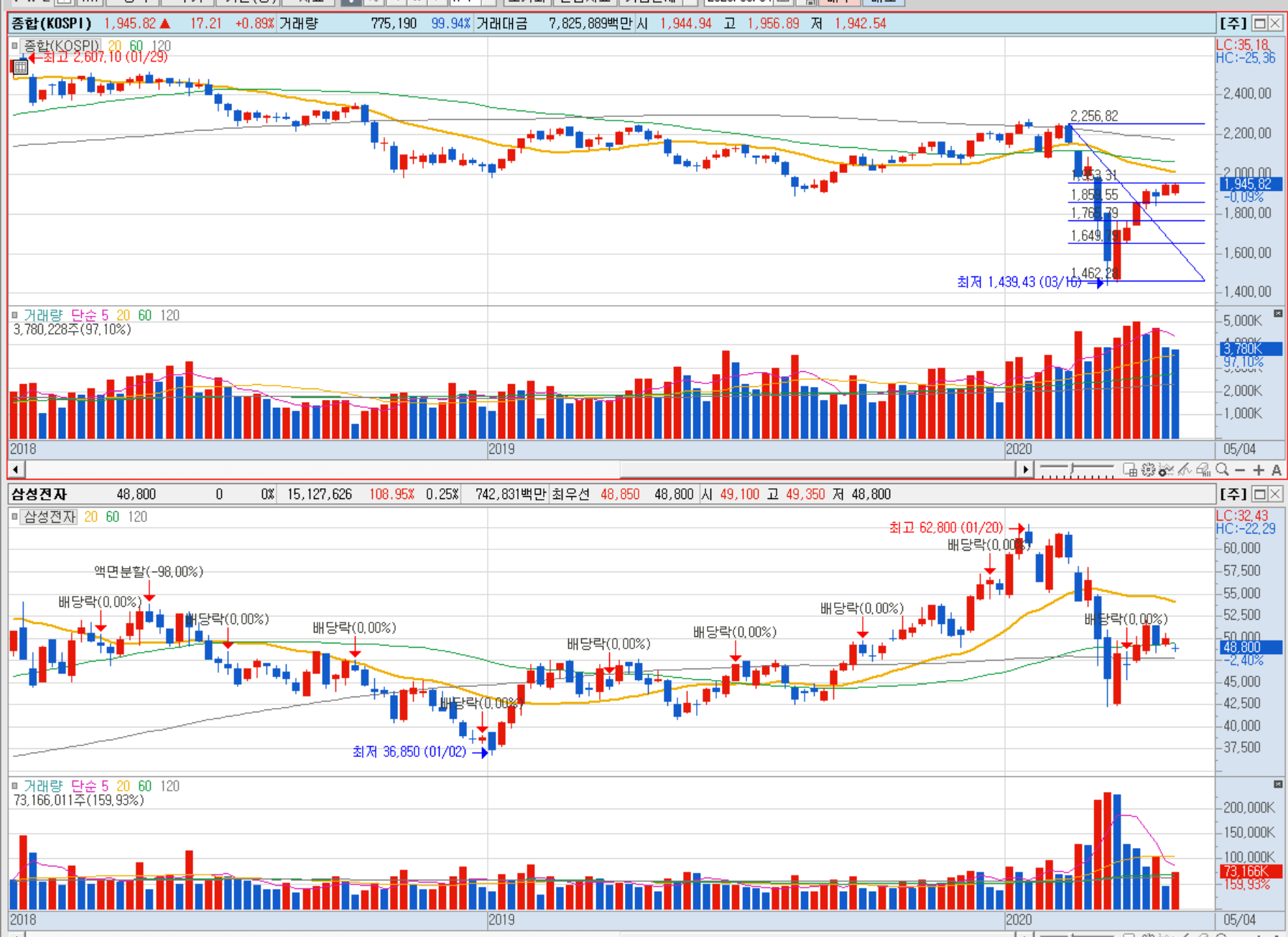The image size is (1288, 937).
Task: Click the [주] period selector on 삼성전자 pane
Action: pos(1233,494)
